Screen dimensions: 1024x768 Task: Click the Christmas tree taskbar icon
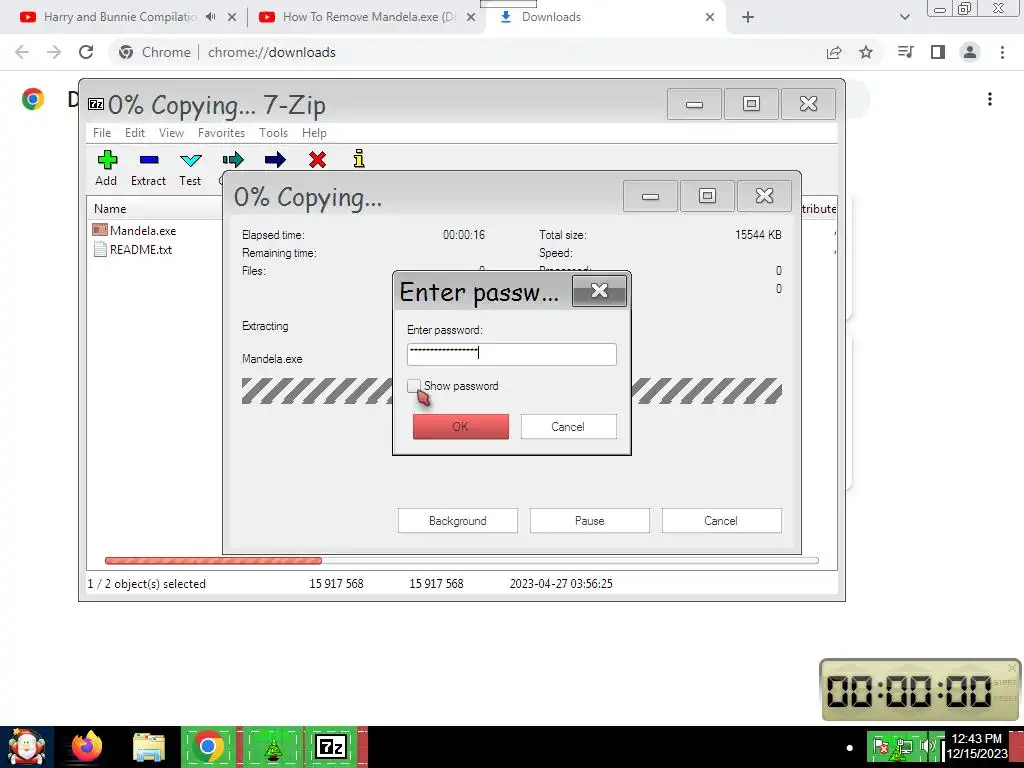pos(272,747)
